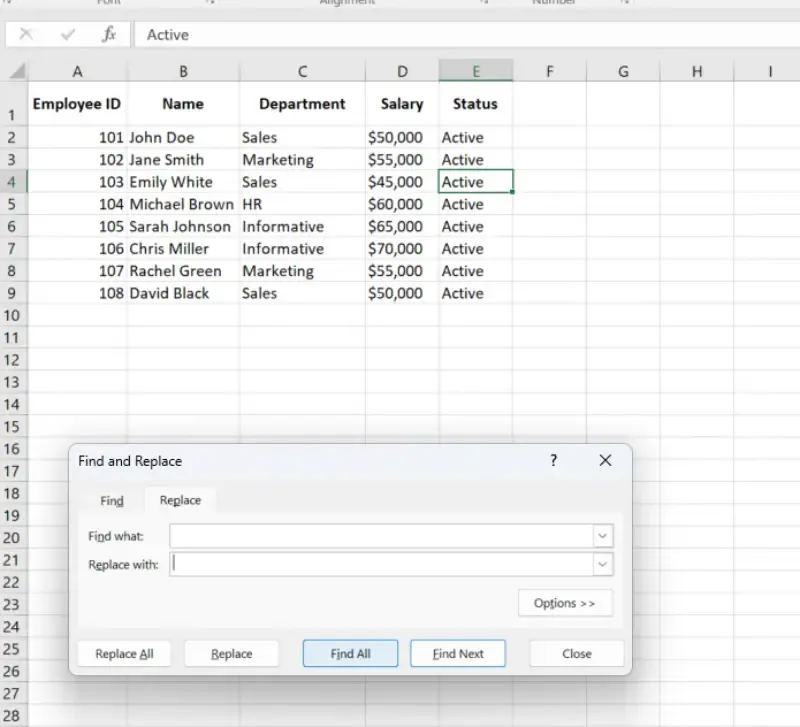Screen dimensions: 800x727
Task: Select the John Doe cell
Action: (x=183, y=138)
